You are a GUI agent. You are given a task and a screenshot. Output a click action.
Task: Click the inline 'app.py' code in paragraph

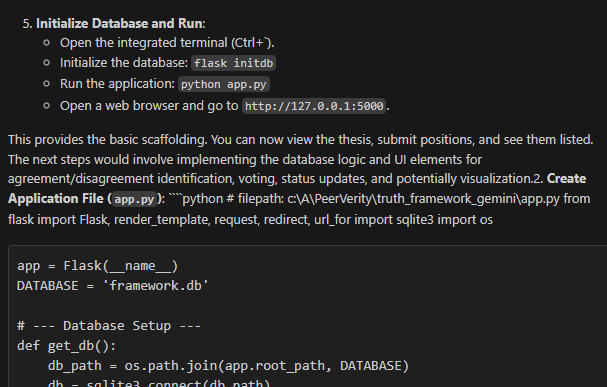click(134, 199)
